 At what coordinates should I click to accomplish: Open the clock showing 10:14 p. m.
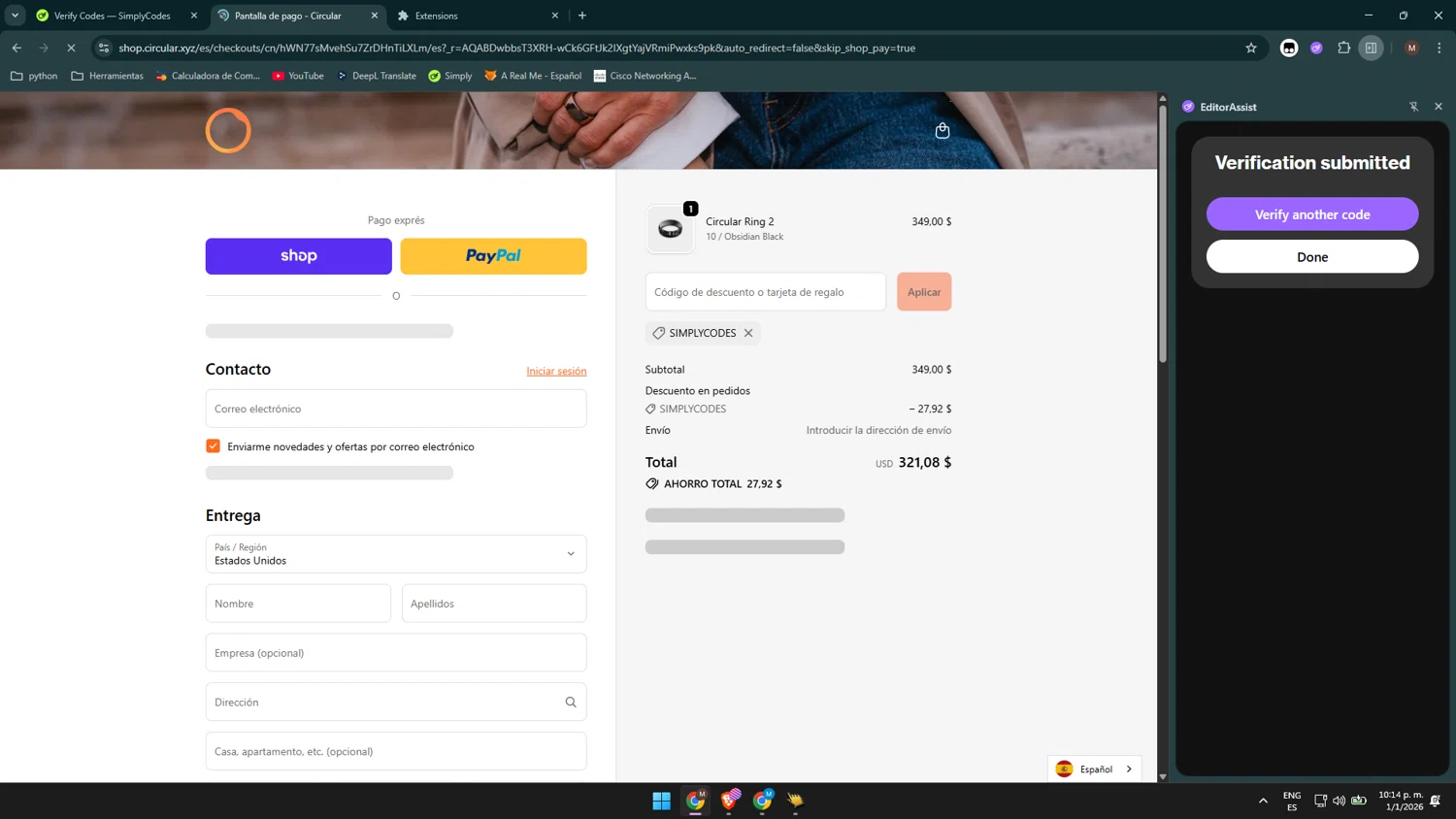tap(1400, 801)
